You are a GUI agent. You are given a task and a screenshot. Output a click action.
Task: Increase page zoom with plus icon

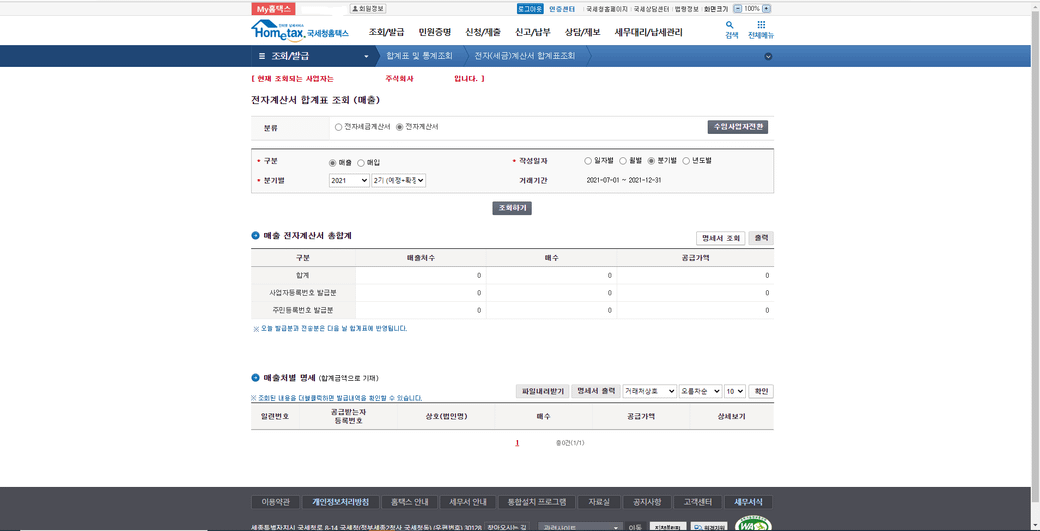tap(767, 9)
